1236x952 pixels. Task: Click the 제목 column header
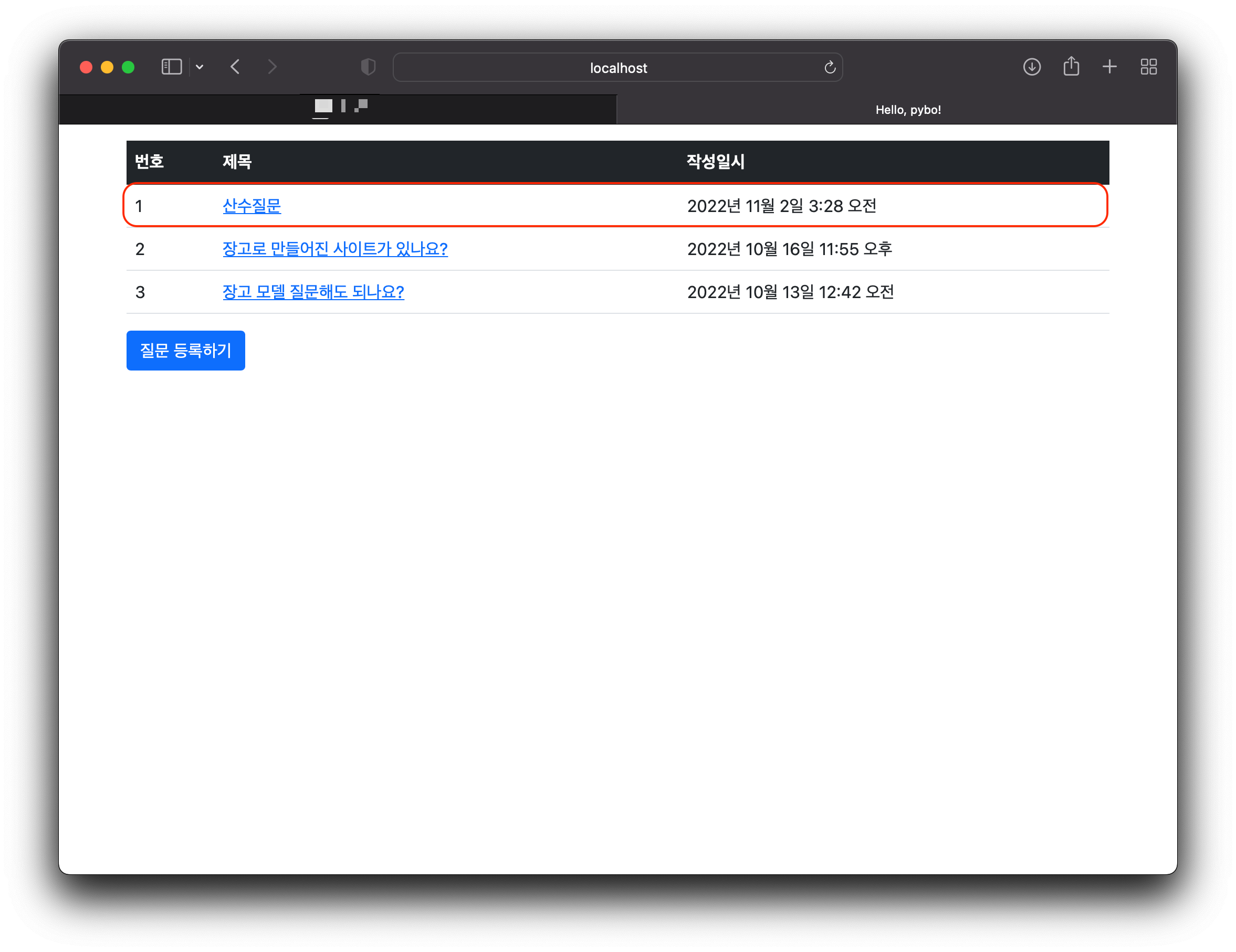(x=237, y=162)
